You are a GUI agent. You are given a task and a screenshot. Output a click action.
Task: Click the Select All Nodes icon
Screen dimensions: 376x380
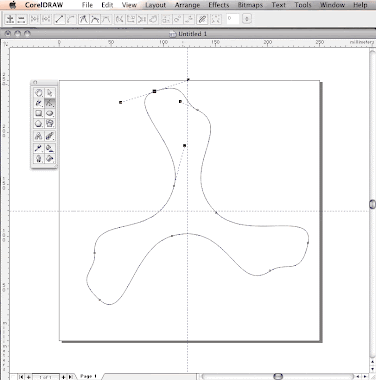point(216,19)
